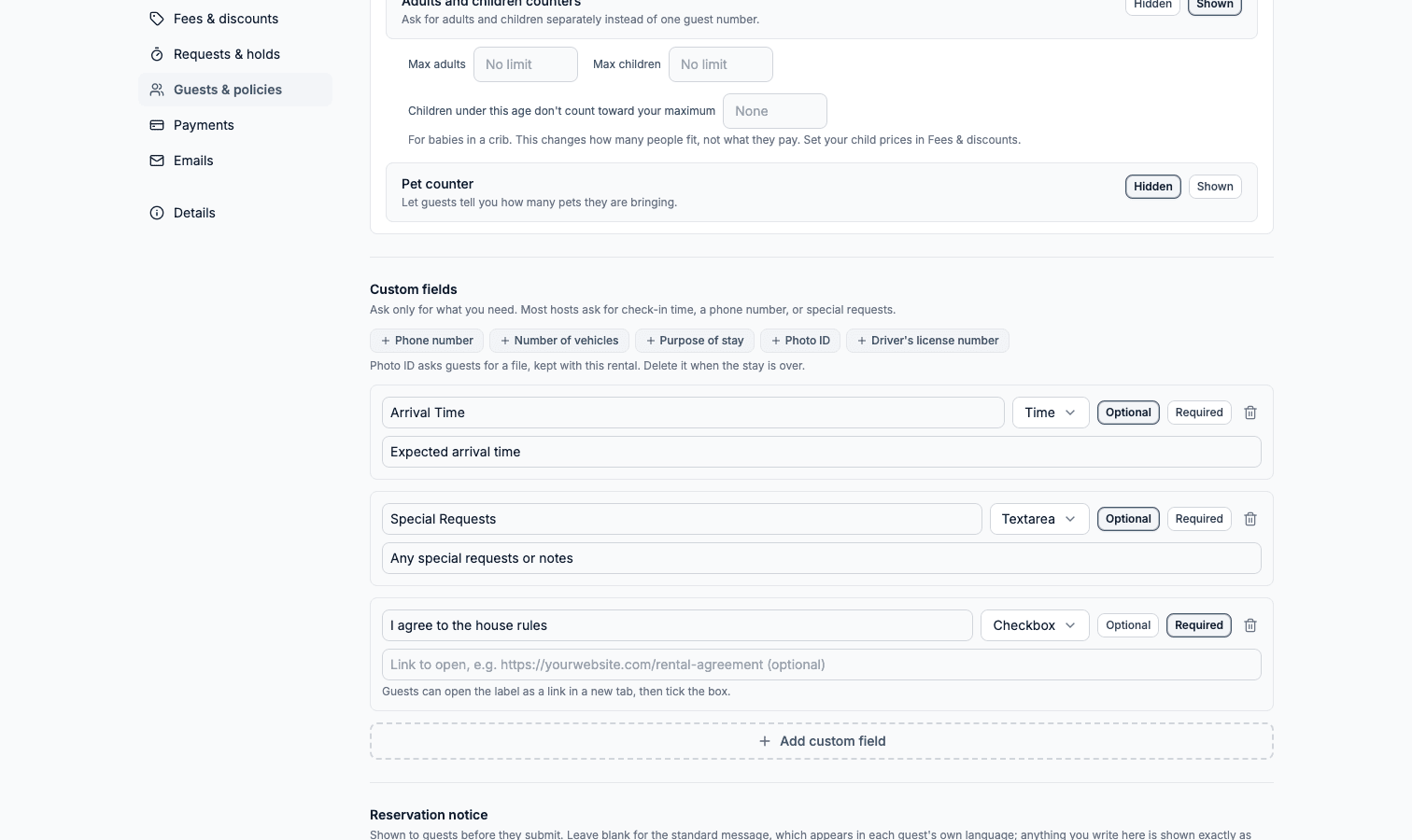Open the Time type dropdown for Arrival Time

[1051, 413]
